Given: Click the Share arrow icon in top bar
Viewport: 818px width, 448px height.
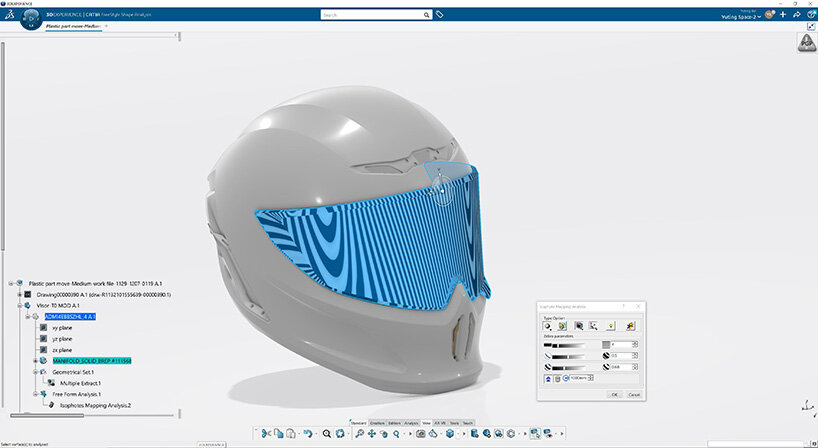Looking at the screenshot, I should click(x=795, y=15).
